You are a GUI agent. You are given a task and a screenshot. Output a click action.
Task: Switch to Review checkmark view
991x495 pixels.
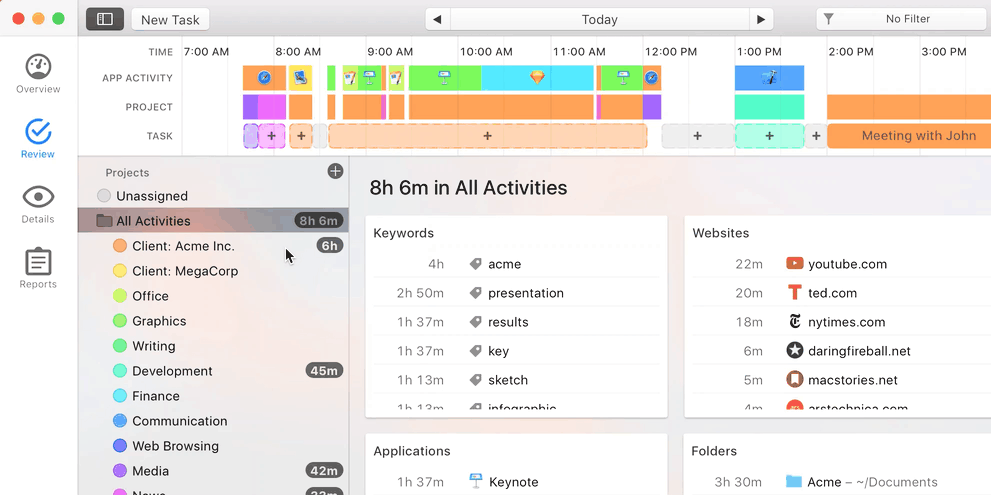pos(38,131)
